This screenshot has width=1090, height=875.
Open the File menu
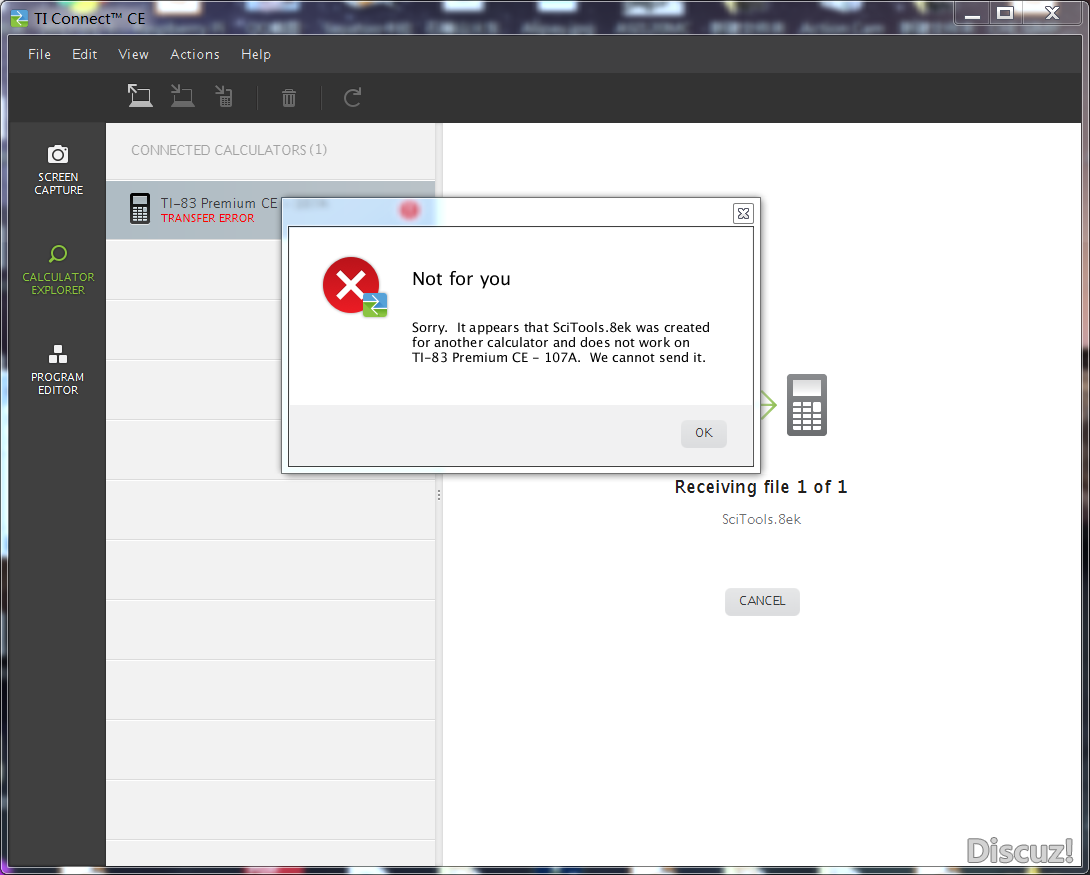(39, 54)
